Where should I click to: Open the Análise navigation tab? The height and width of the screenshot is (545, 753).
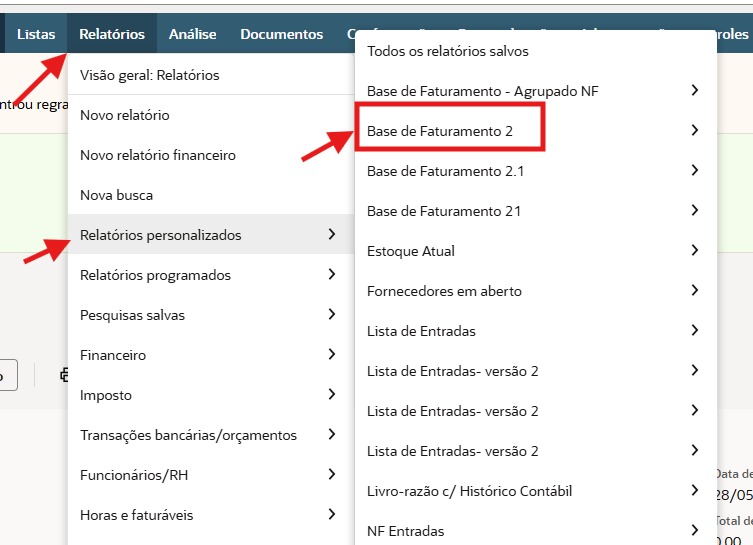[x=192, y=34]
